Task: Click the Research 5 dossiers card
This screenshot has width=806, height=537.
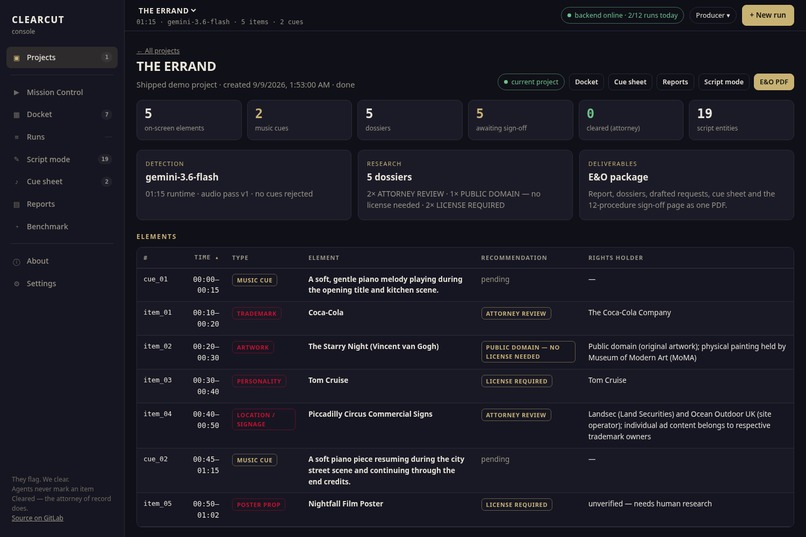Action: tap(465, 185)
